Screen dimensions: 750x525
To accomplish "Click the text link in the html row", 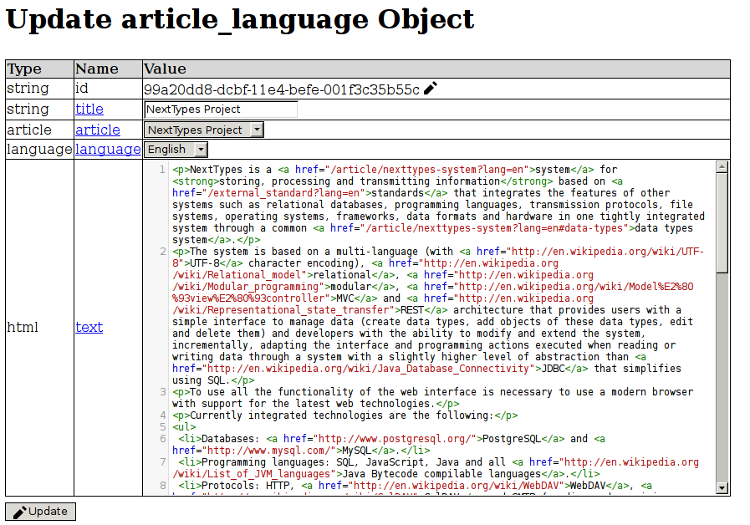I will click(89, 327).
